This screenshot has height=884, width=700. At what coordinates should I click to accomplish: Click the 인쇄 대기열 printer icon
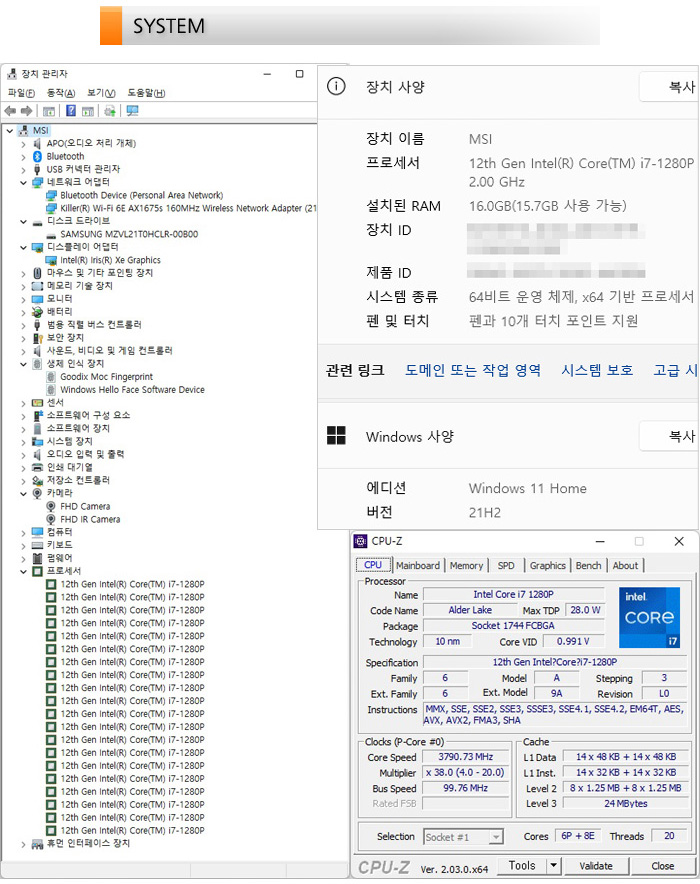[x=37, y=467]
